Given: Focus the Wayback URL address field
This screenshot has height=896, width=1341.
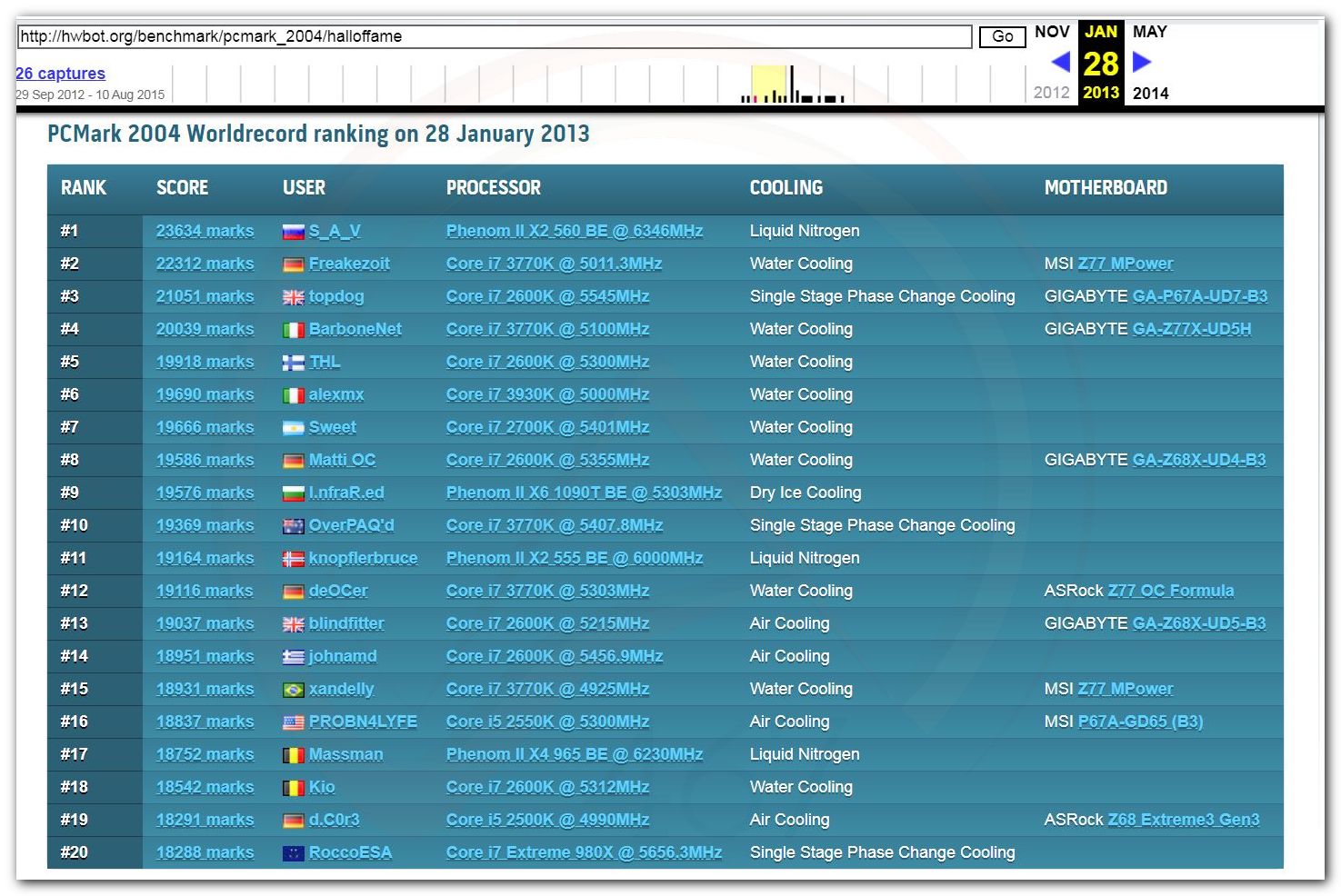Looking at the screenshot, I should pos(494,36).
